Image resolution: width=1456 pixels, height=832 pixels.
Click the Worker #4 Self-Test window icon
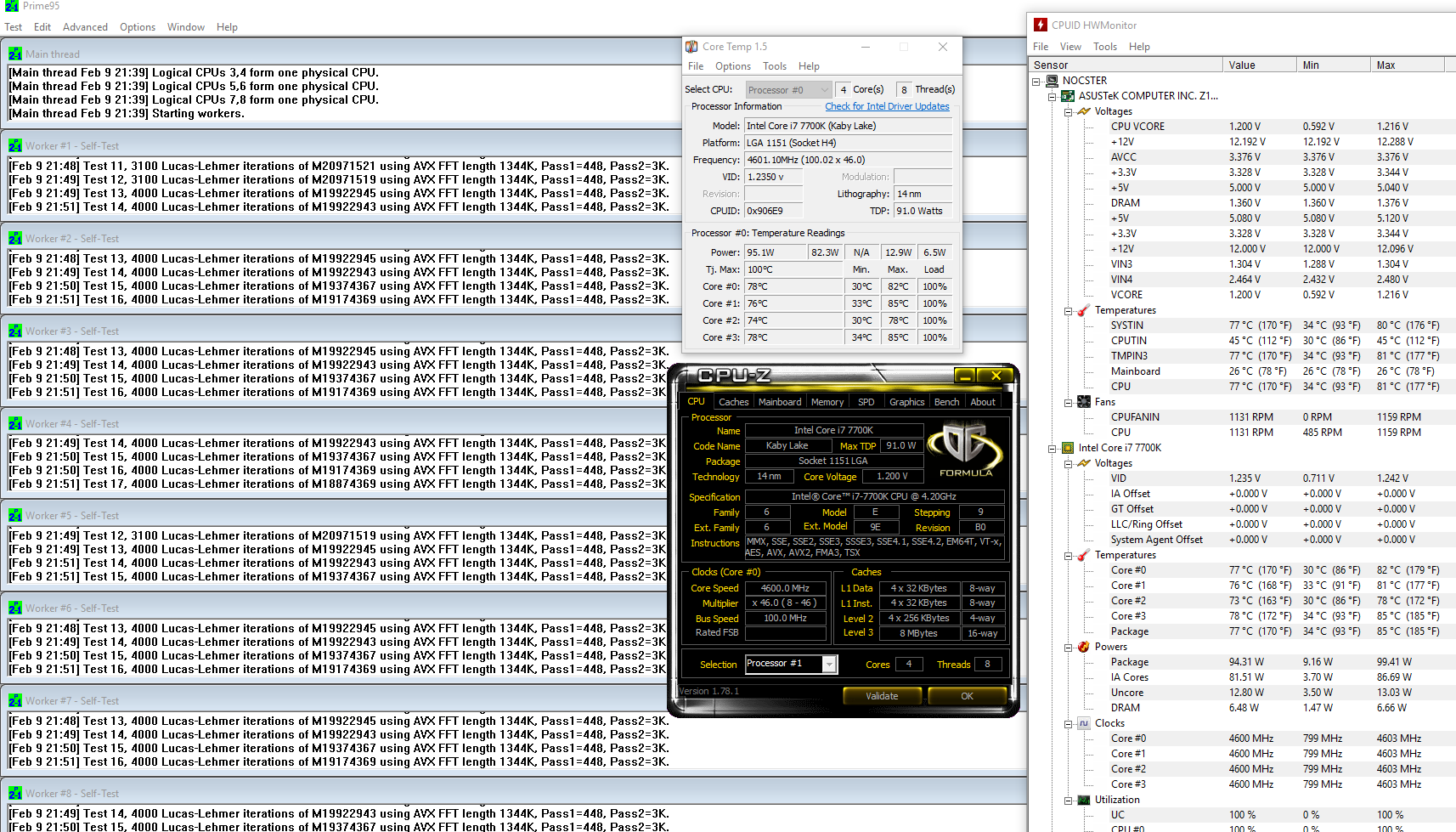pyautogui.click(x=15, y=423)
